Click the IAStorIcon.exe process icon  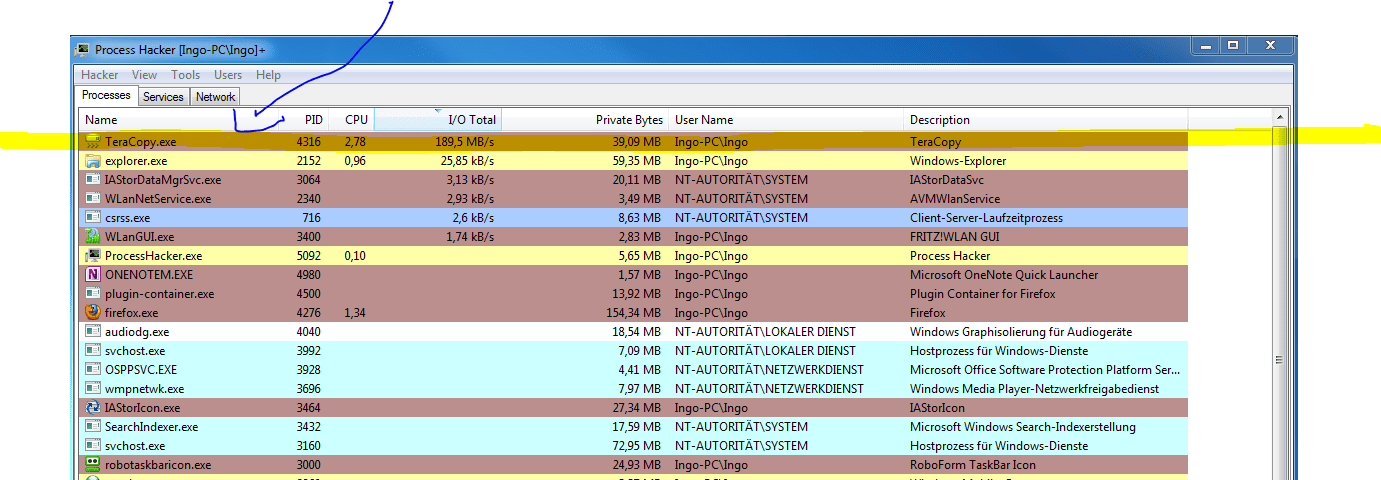tap(93, 408)
